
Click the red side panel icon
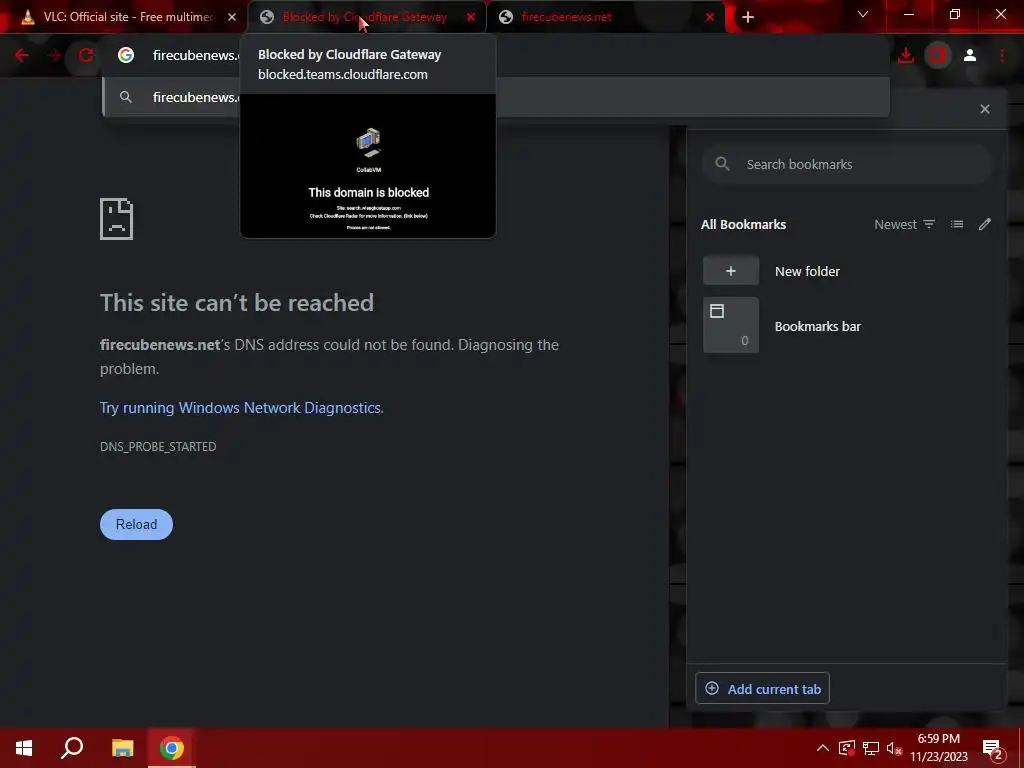(x=938, y=56)
